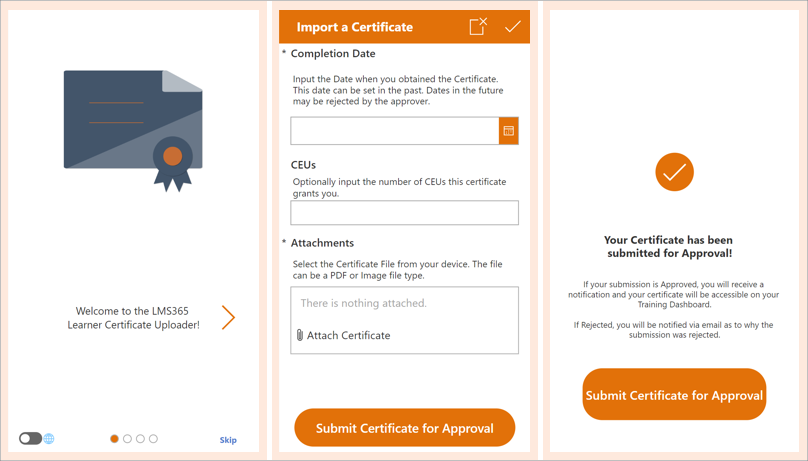Click the paperclip Attach Certificate icon
The width and height of the screenshot is (808, 461).
click(x=300, y=336)
